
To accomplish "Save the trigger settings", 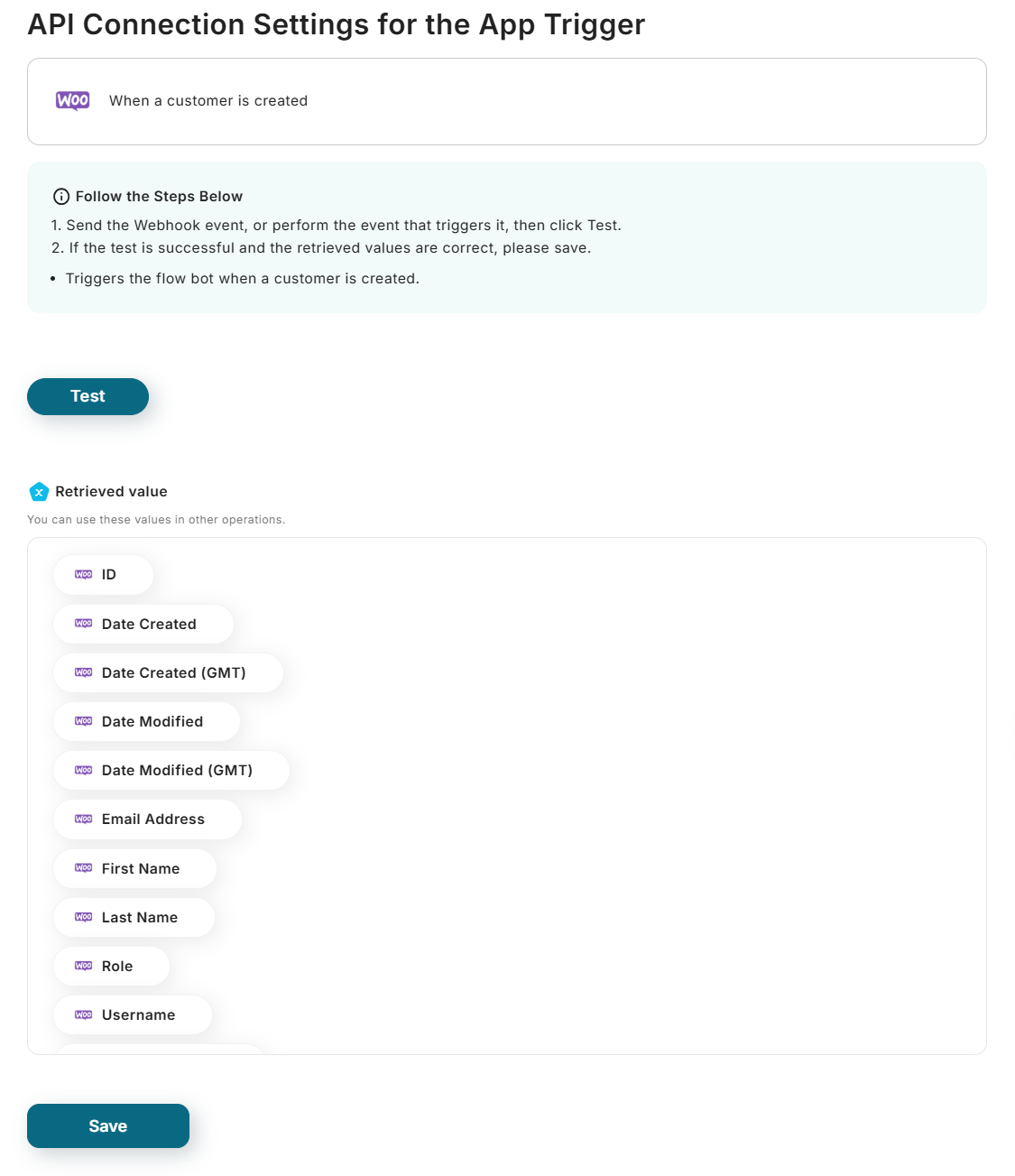I will point(108,1125).
